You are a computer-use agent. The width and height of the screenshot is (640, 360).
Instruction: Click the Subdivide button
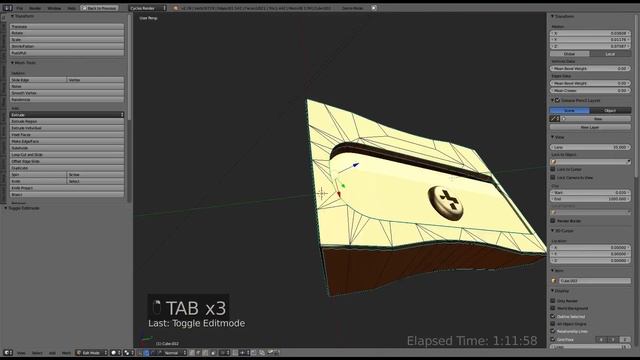67,148
